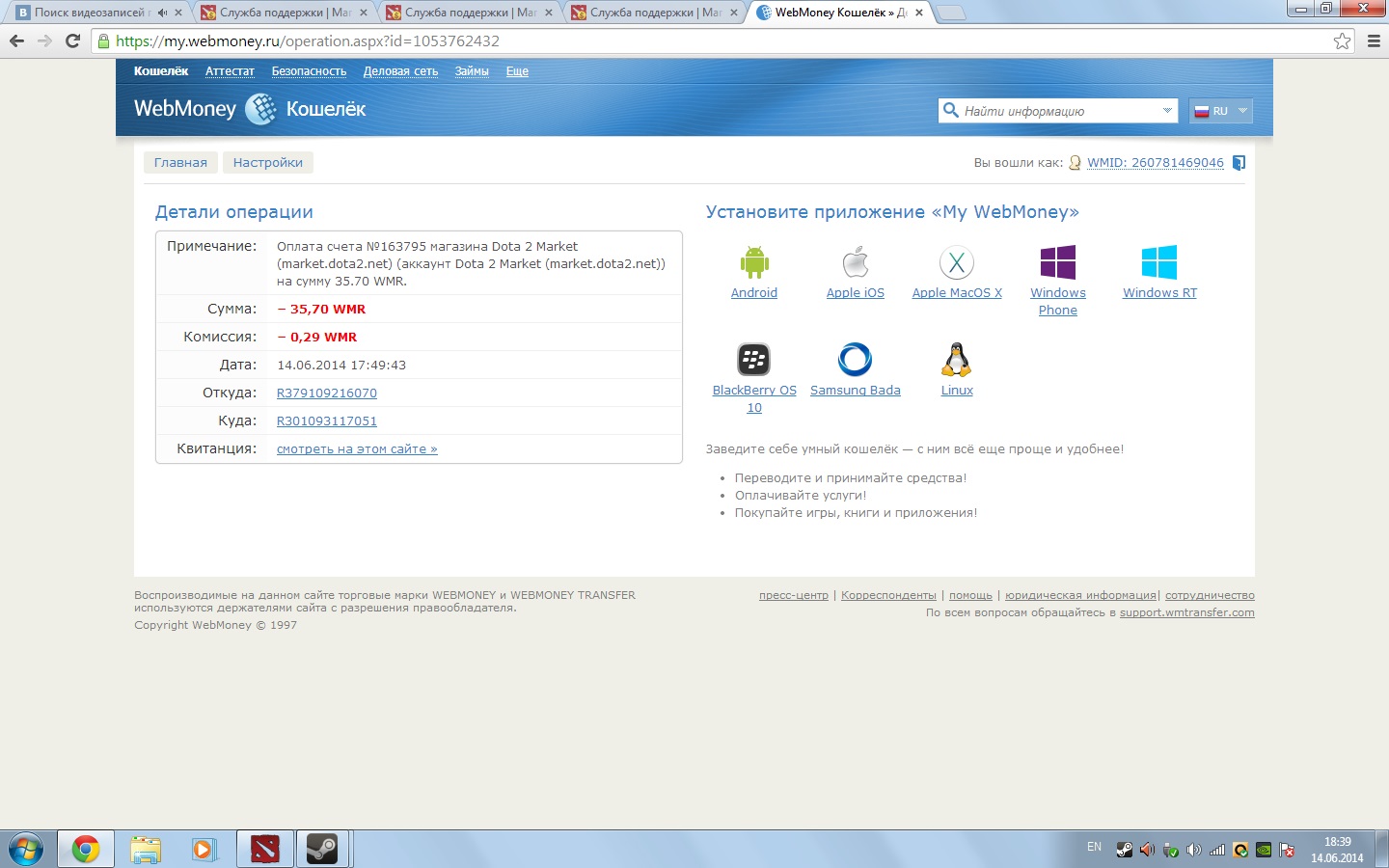Viewport: 1389px width, 868px height.
Task: Open the Windows Phone app icon
Action: 1058,262
